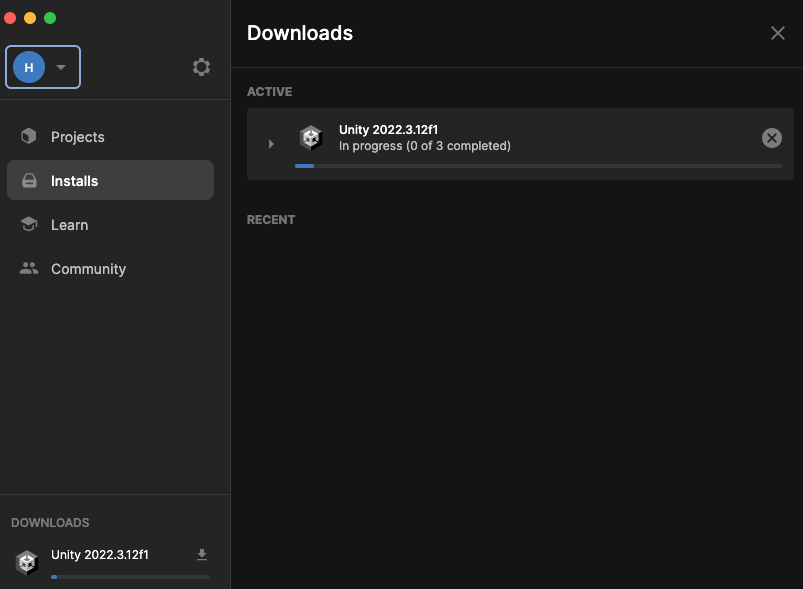Select the Unity 2022.3.12f1 sidebar download label

(100, 555)
